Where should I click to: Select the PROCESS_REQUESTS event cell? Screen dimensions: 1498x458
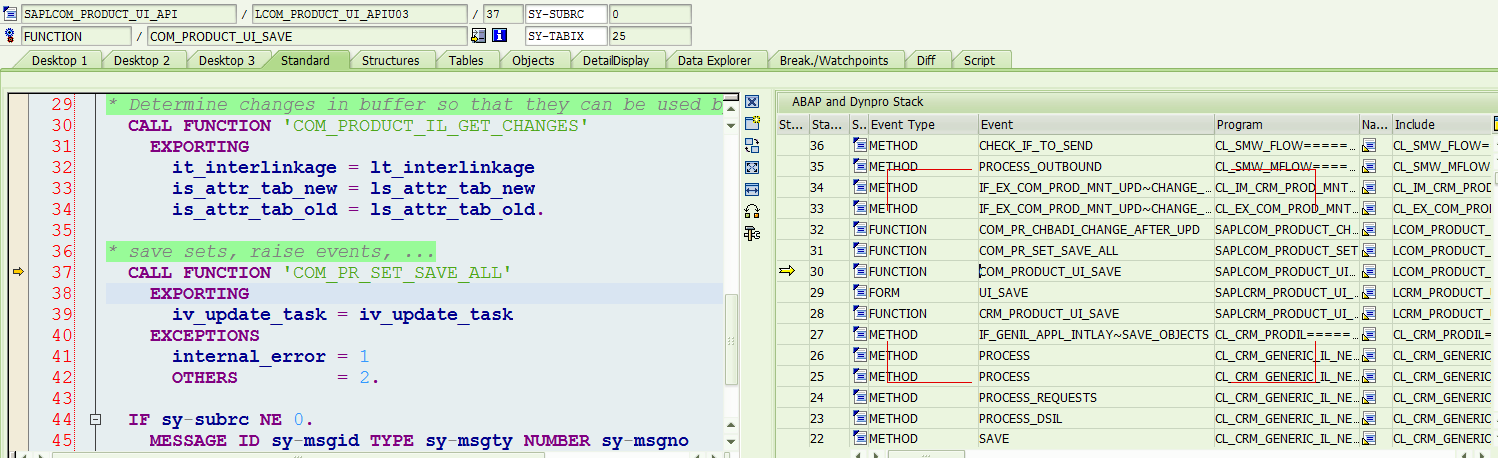1096,398
